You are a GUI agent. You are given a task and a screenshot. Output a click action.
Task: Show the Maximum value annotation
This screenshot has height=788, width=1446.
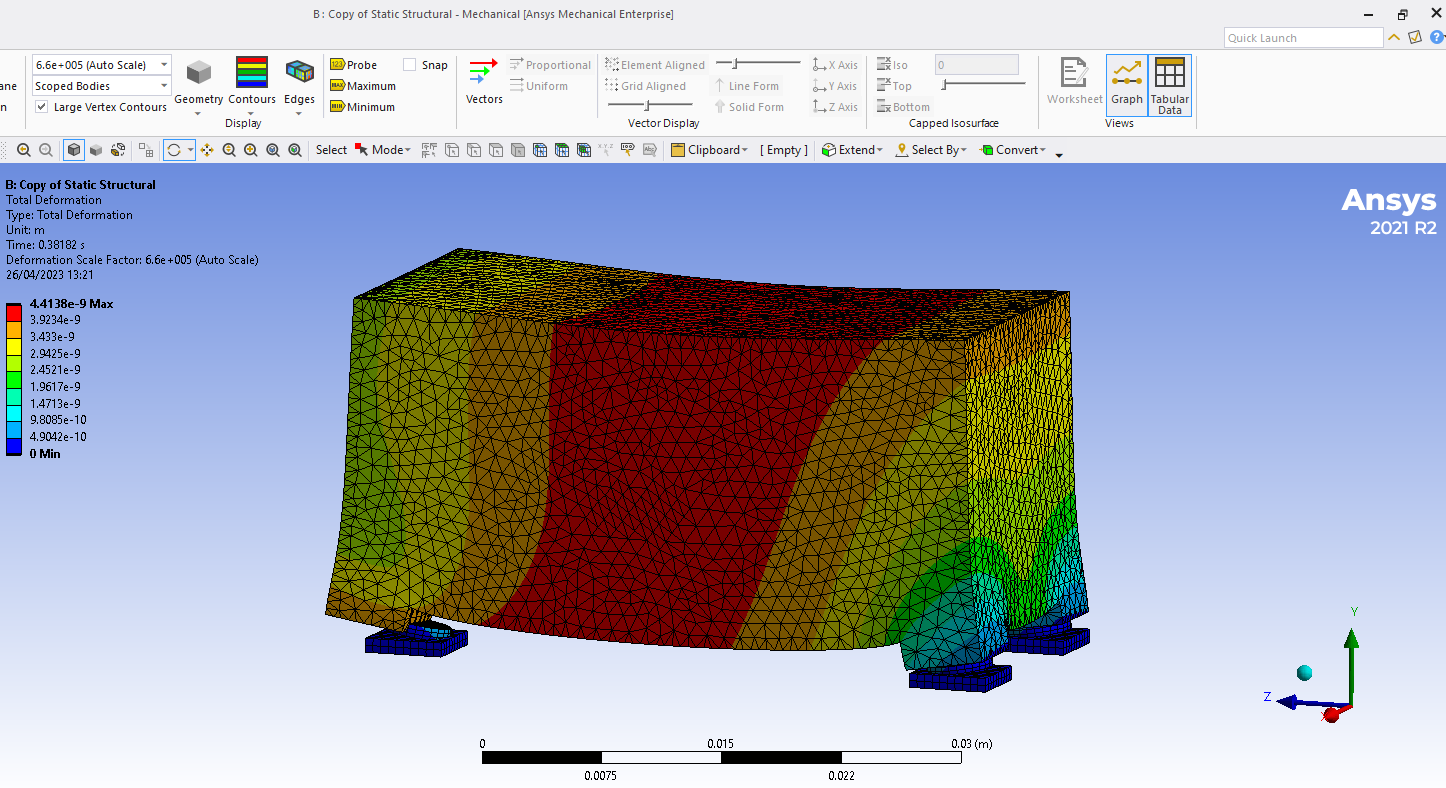362,86
